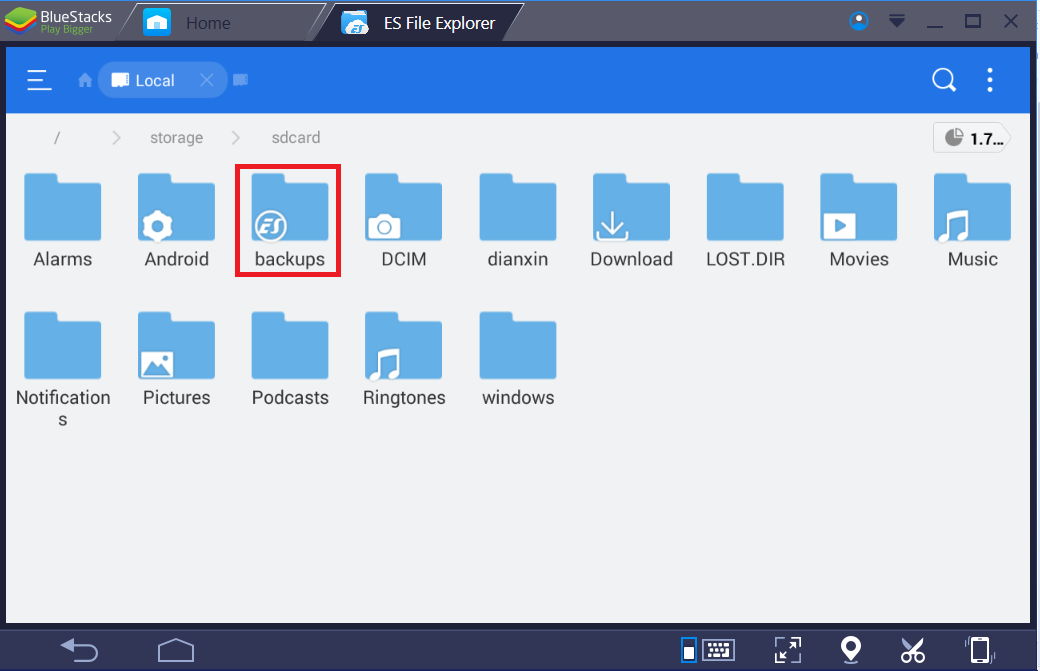Open the three-dot overflow menu
Image resolution: width=1040 pixels, height=671 pixels.
[990, 80]
